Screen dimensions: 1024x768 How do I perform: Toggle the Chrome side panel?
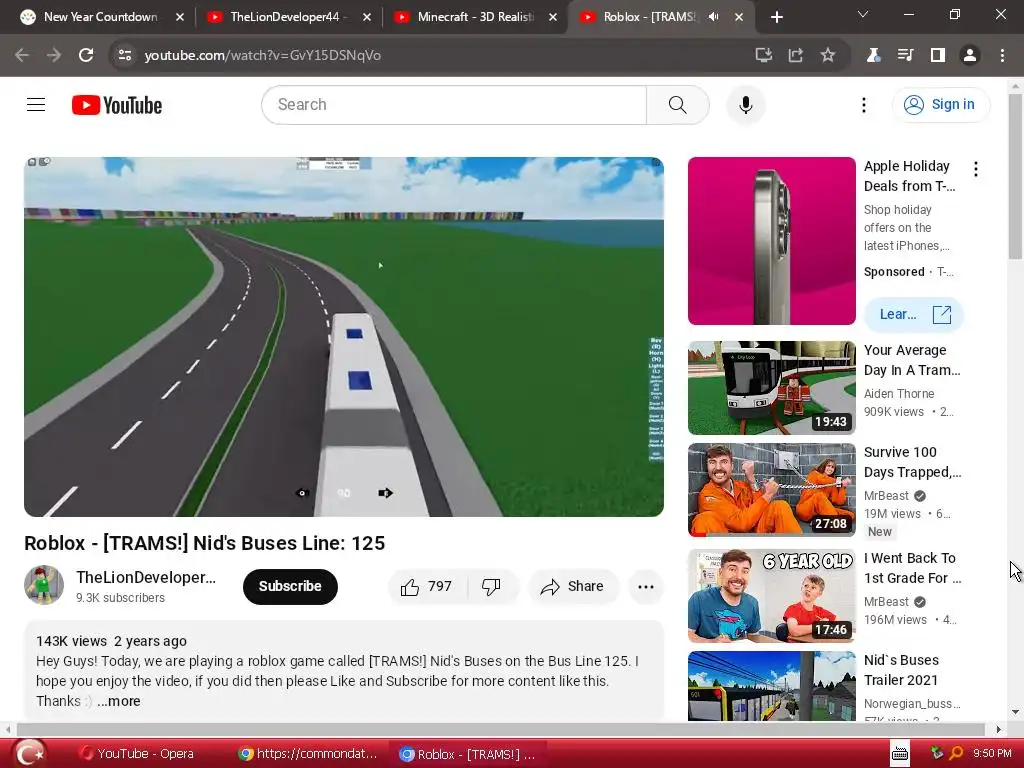[938, 55]
